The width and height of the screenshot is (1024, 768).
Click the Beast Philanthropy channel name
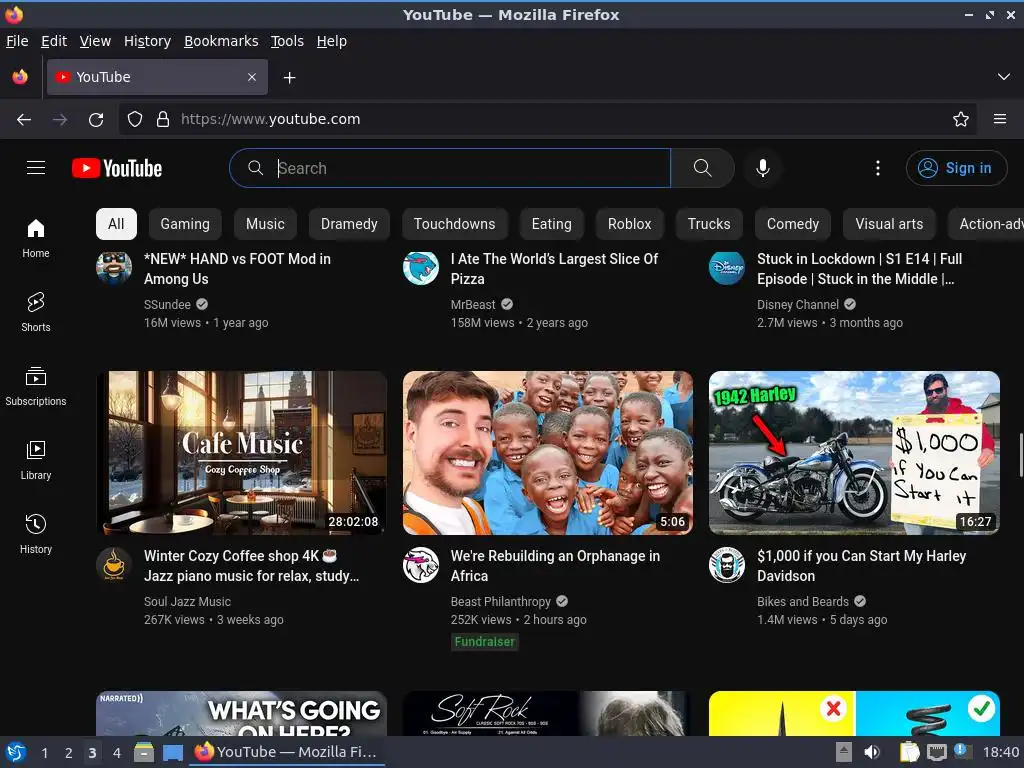[501, 601]
